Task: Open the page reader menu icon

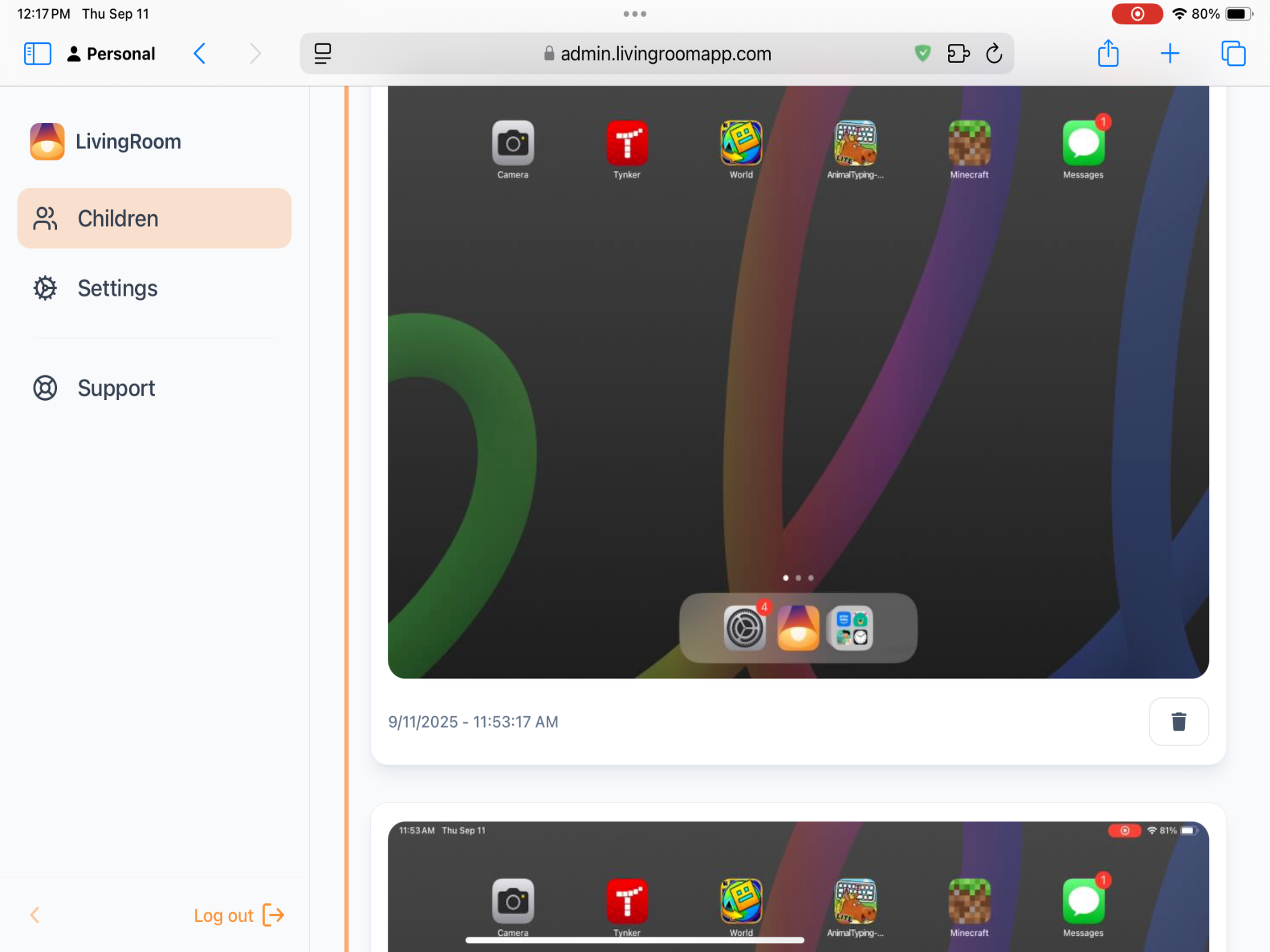Action: (323, 53)
